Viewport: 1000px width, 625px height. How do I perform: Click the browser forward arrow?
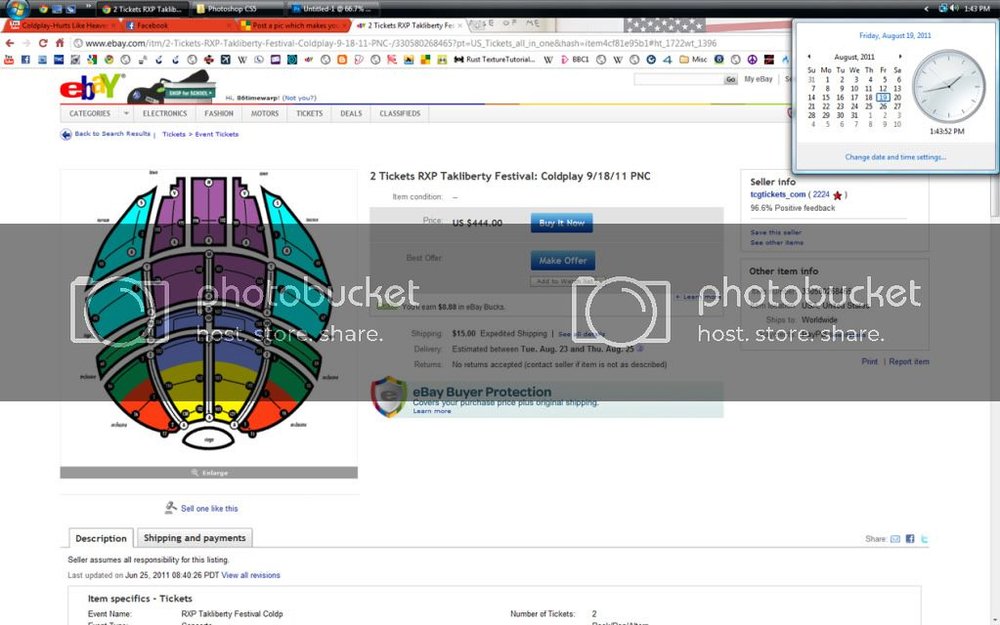click(26, 43)
